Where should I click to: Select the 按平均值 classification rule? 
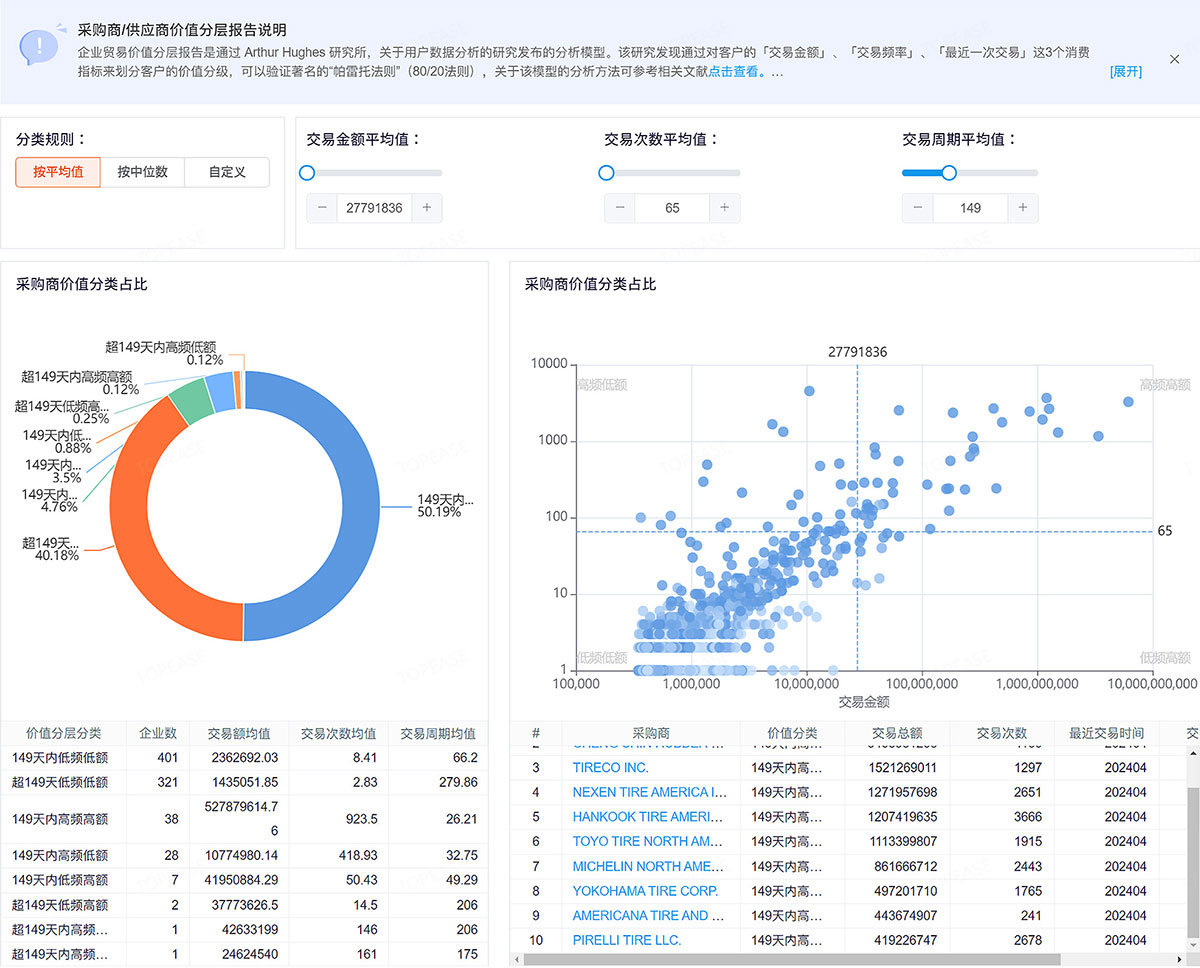(x=58, y=172)
